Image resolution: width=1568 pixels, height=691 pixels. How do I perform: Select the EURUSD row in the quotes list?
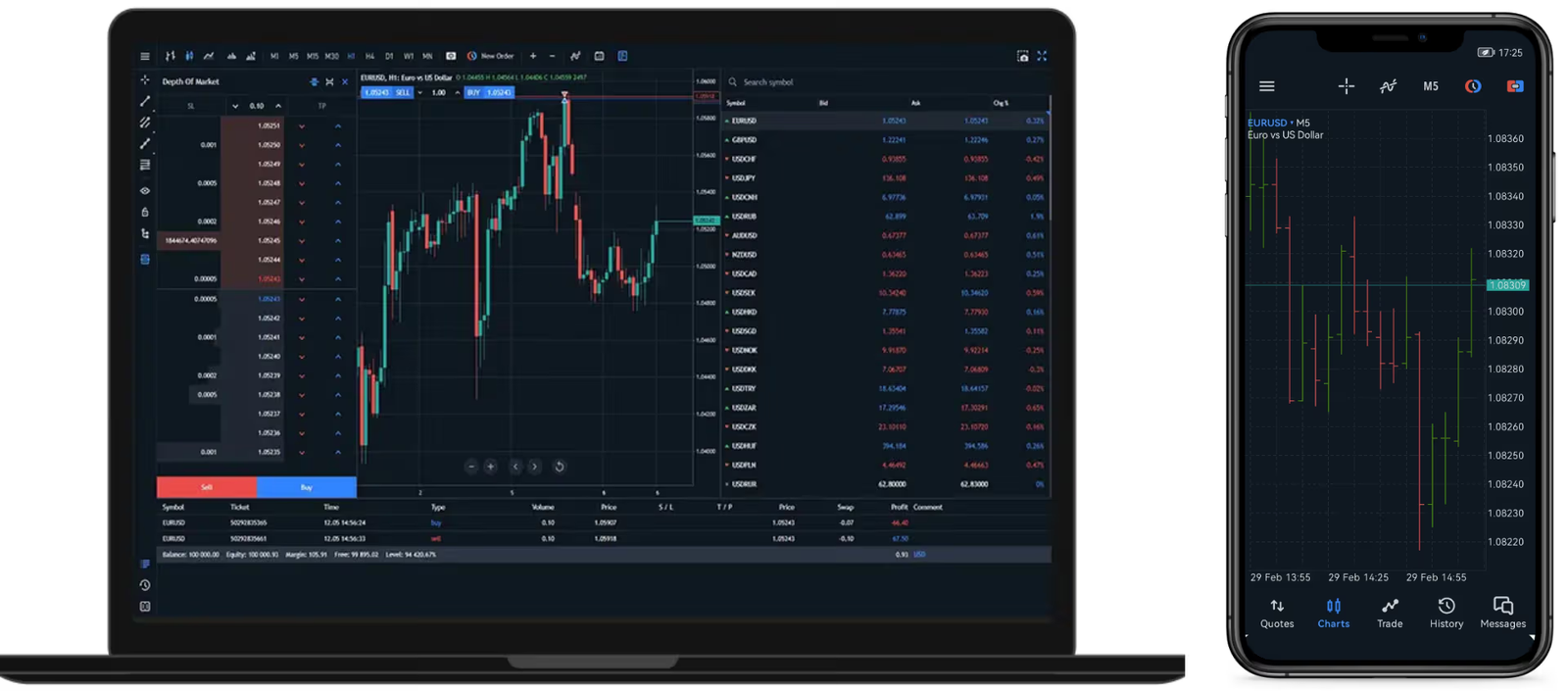pyautogui.click(x=887, y=121)
